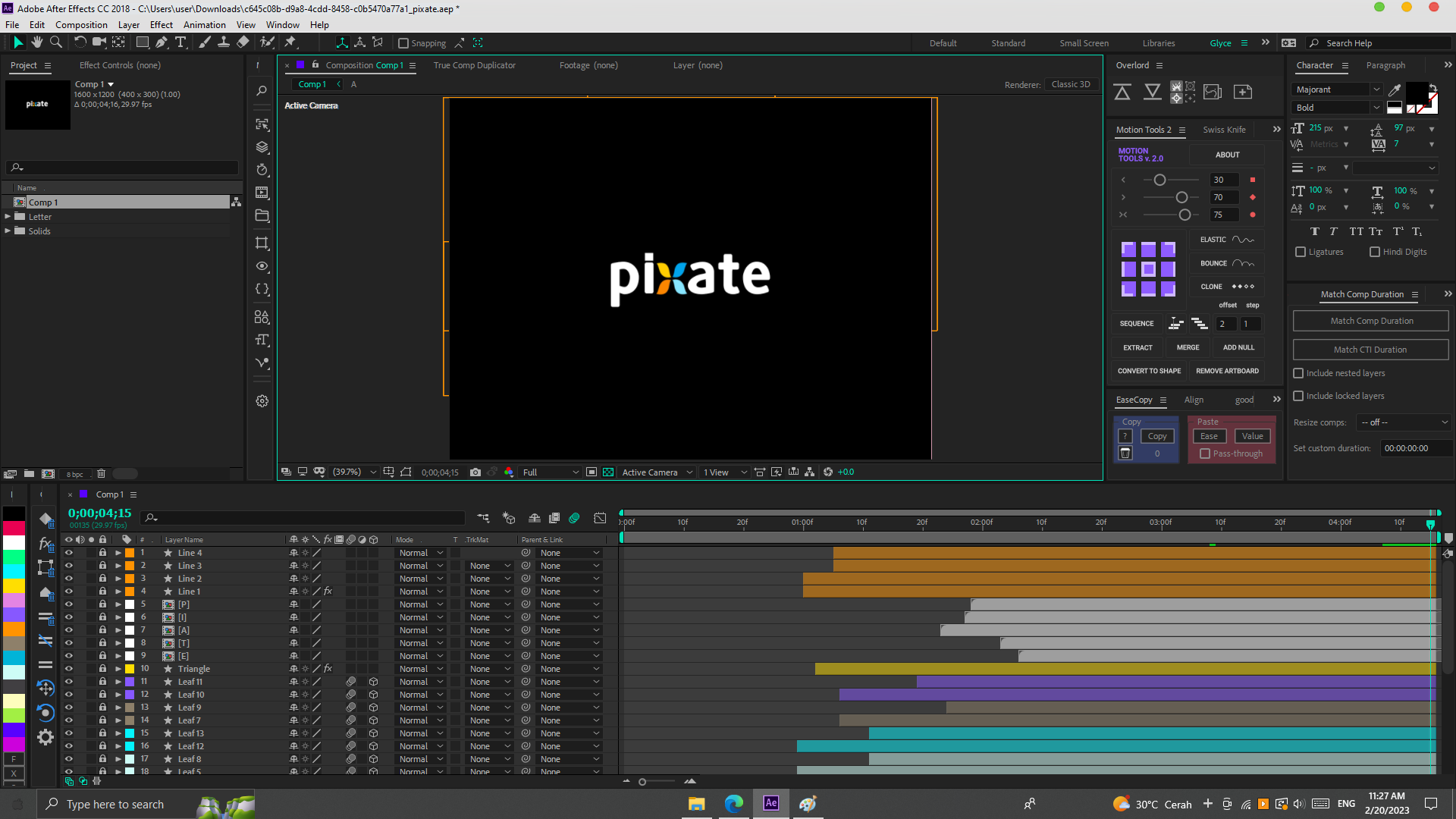Expand the Solids folder in Project panel
This screenshot has height=819, width=1456.
pos(8,231)
